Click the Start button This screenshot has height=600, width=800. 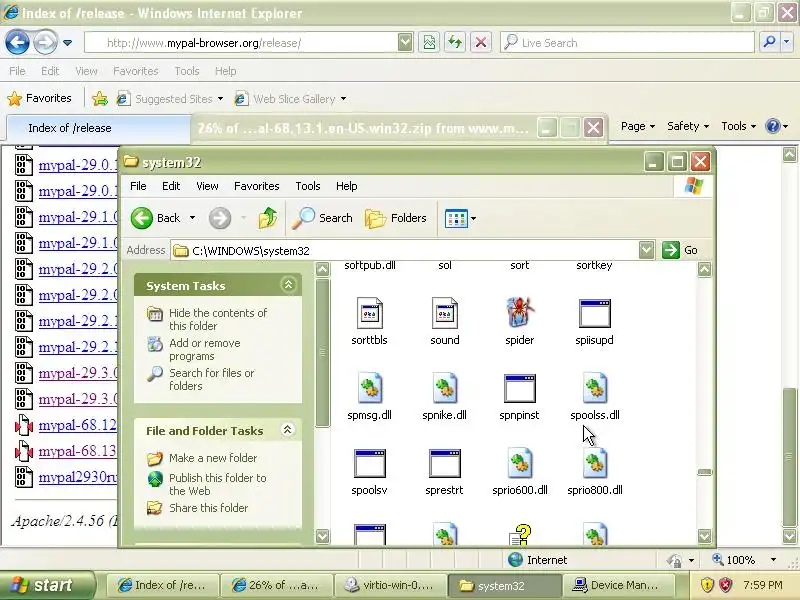coord(47,585)
